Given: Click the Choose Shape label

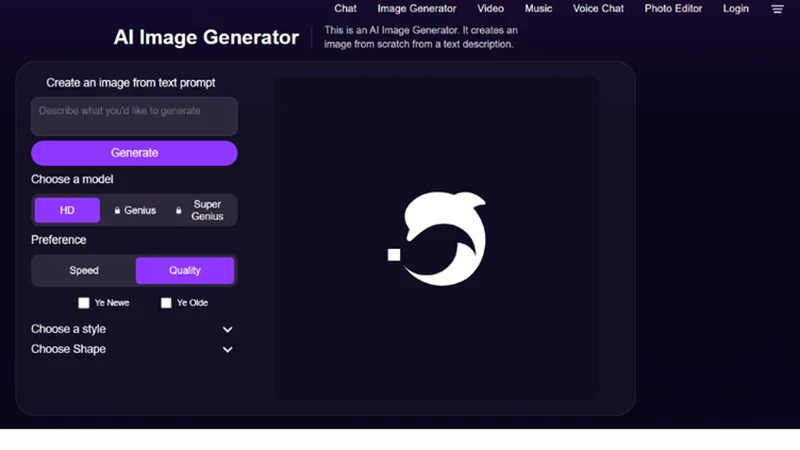Looking at the screenshot, I should [x=68, y=349].
